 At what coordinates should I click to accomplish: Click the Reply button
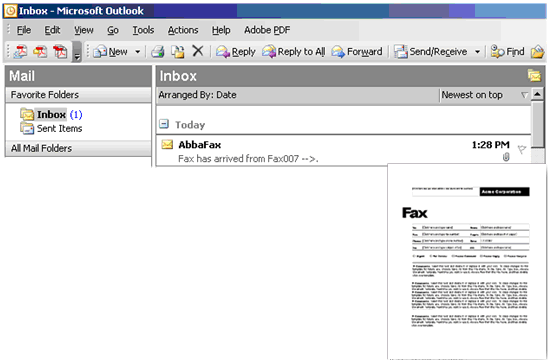236,52
